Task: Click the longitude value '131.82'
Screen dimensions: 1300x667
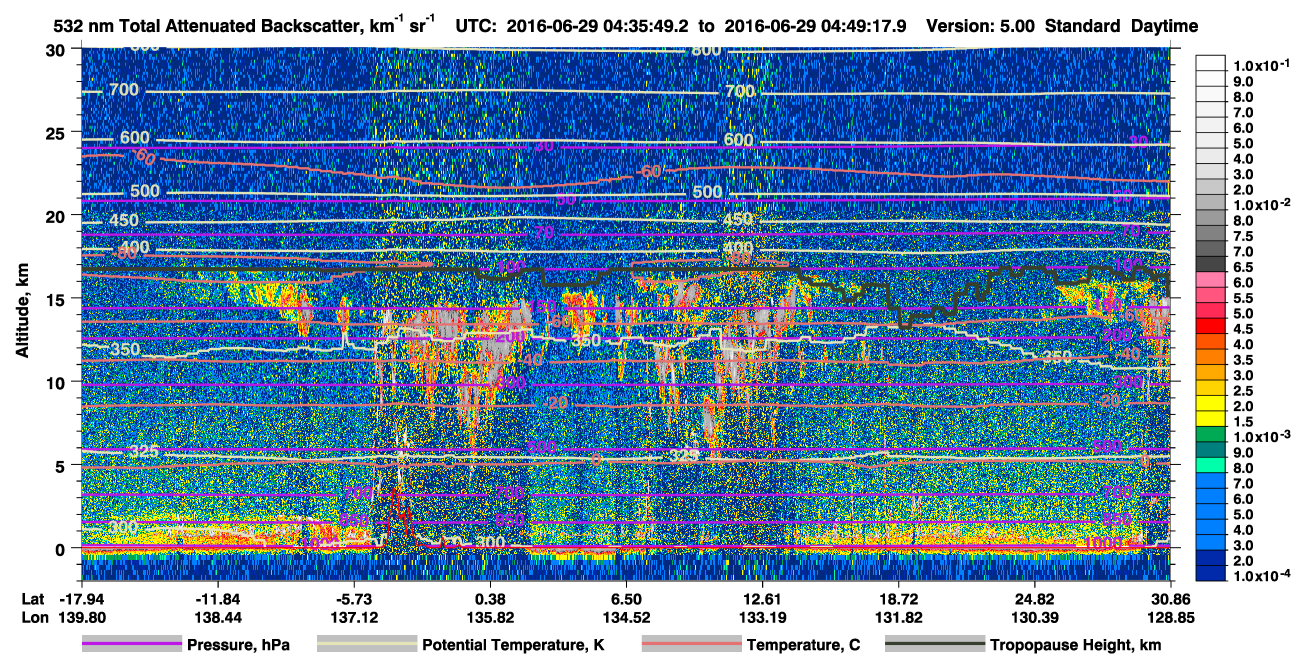Action: pos(899,618)
